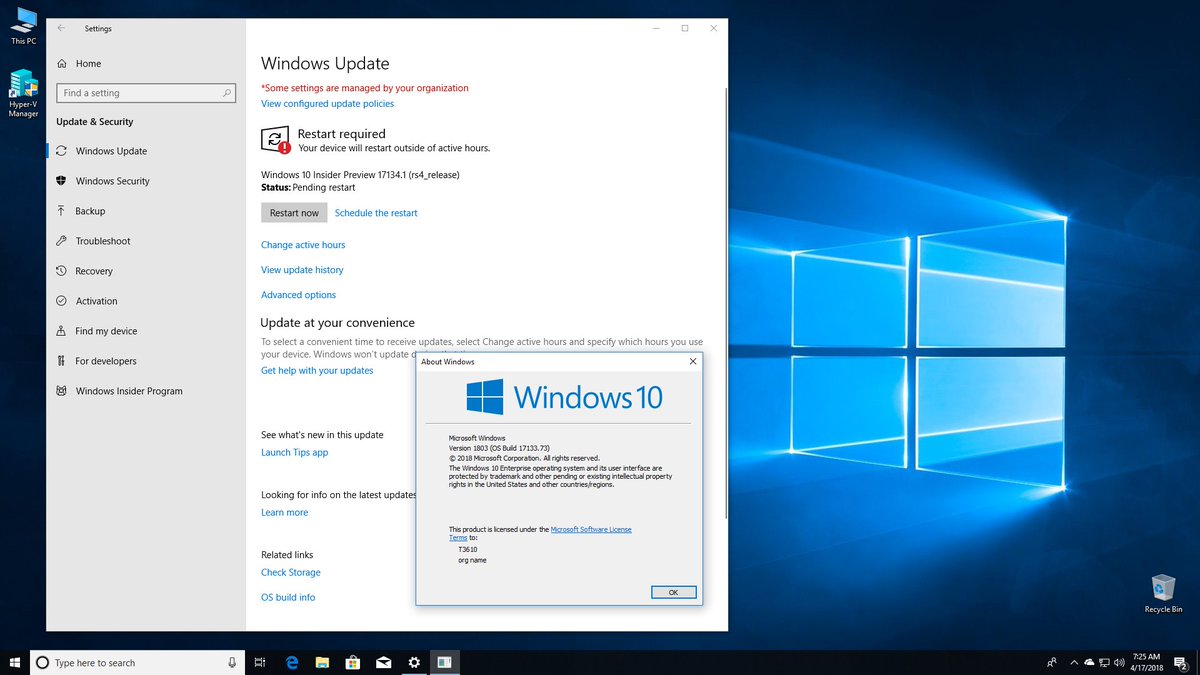1200x675 pixels.
Task: Open Microsoft Store from taskbar
Action: click(x=352, y=662)
